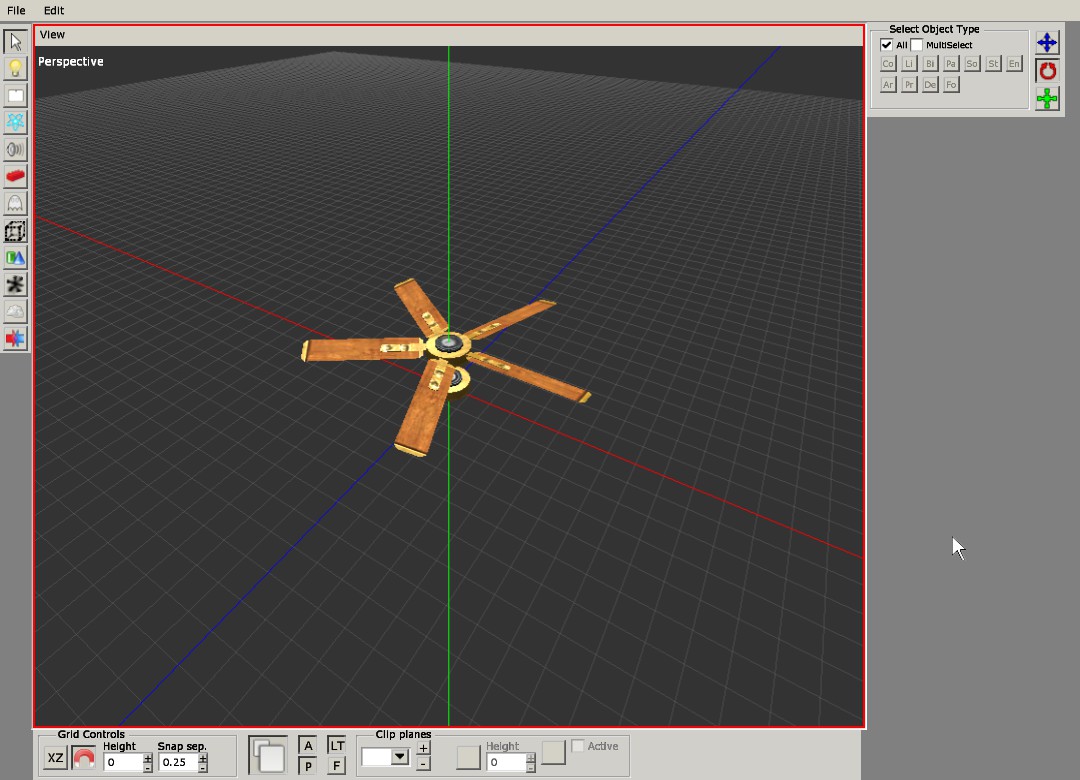Screen dimensions: 1080x780
Task: Click the Snap sep. input field
Action: point(177,762)
